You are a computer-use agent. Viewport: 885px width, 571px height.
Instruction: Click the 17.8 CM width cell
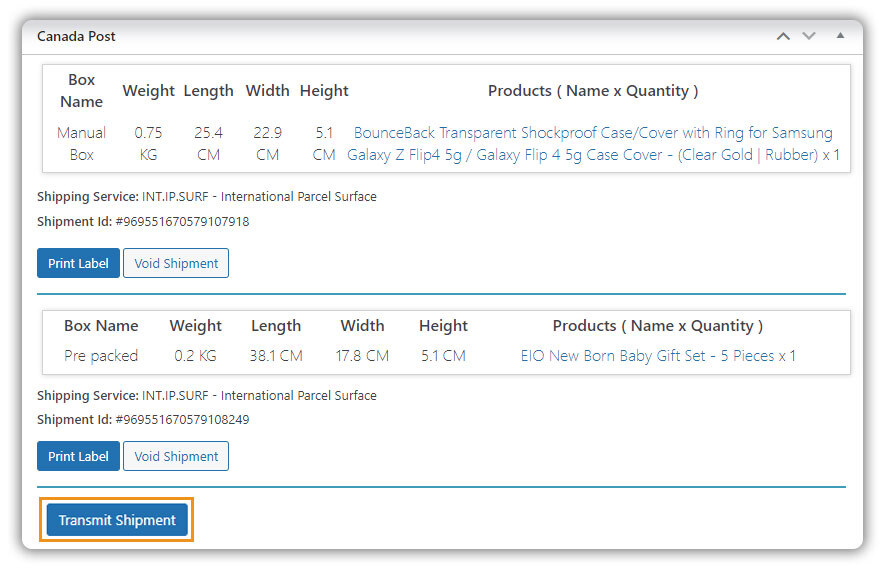[x=362, y=355]
